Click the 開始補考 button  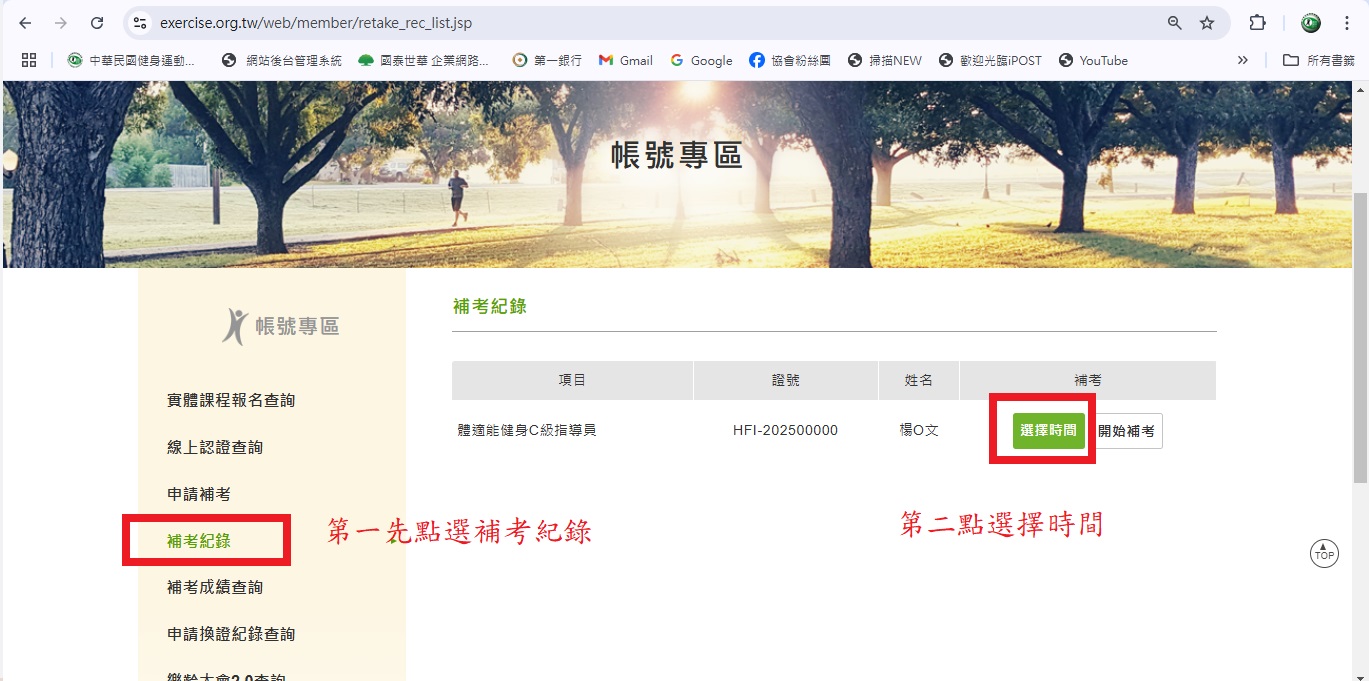1126,431
